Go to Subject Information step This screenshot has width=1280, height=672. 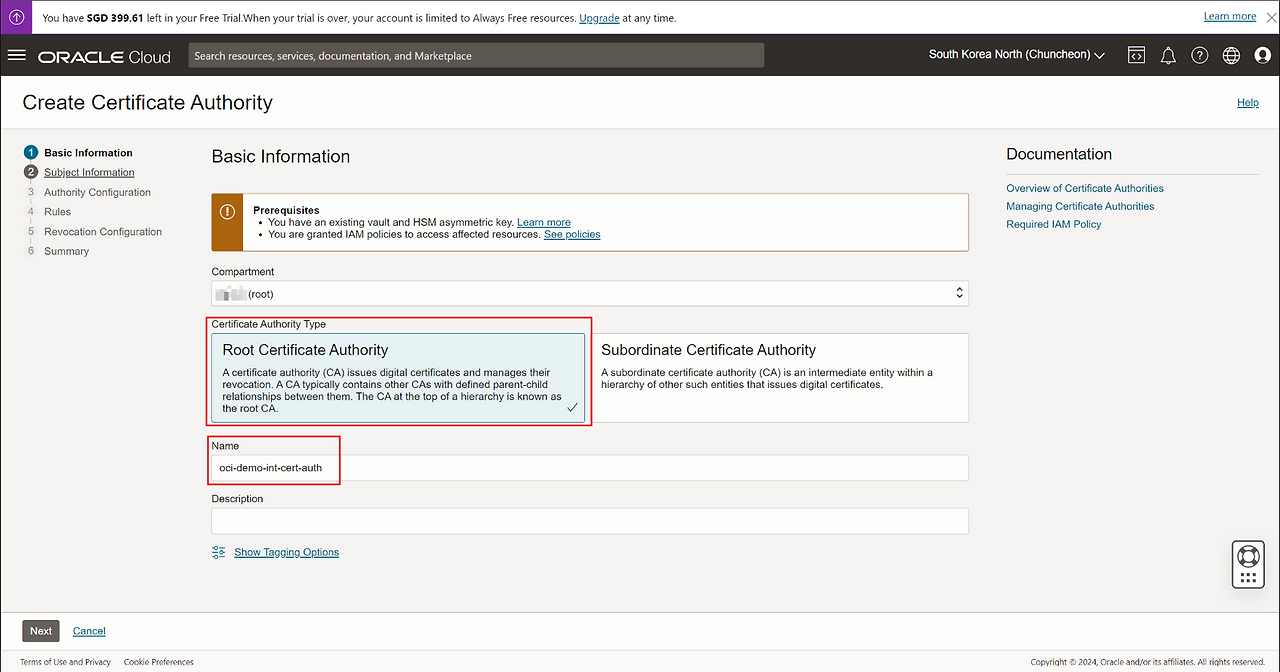89,172
